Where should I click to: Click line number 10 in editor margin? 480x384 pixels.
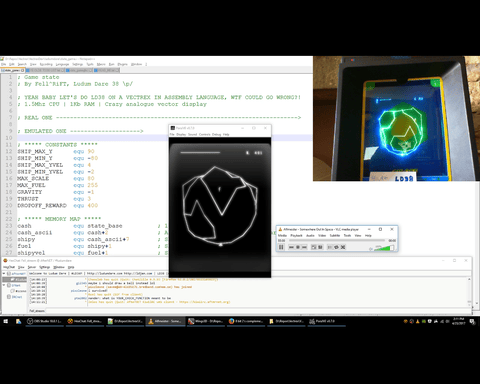[9, 138]
